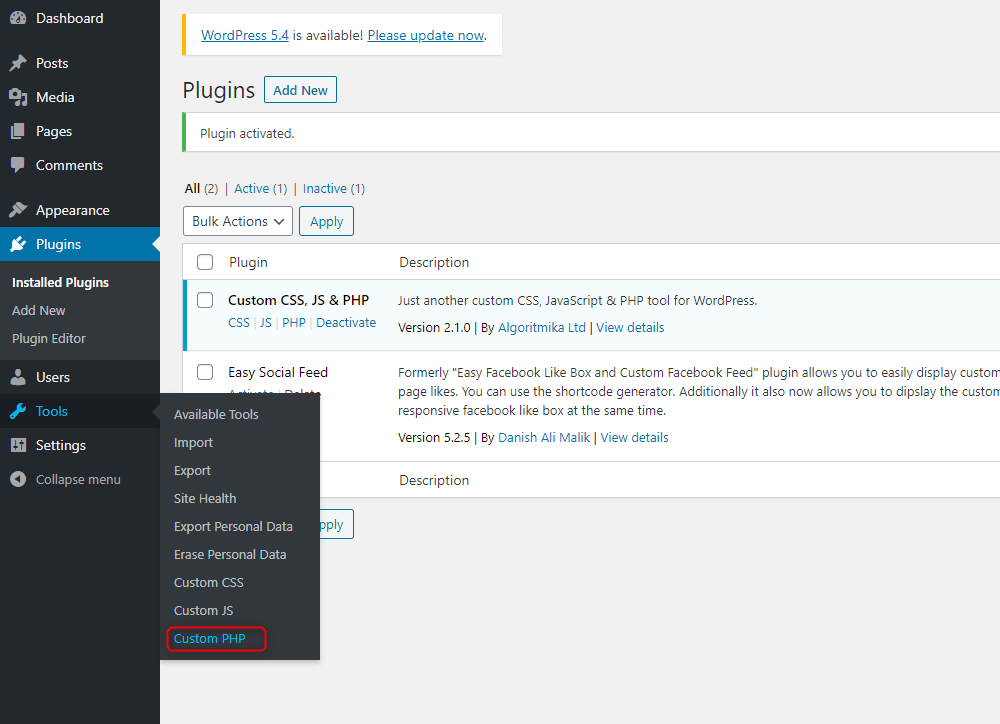Open Installed Plugins in sidebar submenu

[x=61, y=282]
